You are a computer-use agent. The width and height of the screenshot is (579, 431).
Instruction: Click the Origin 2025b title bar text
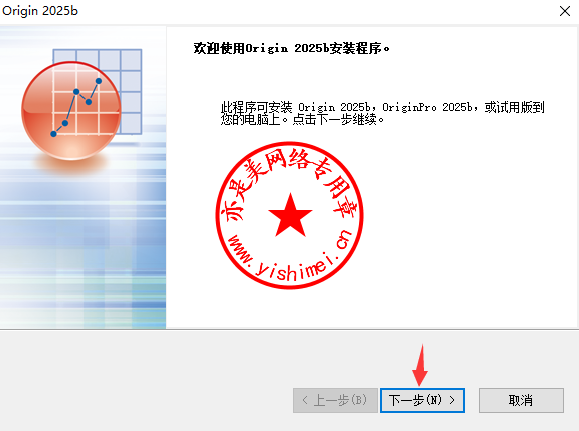[40, 11]
